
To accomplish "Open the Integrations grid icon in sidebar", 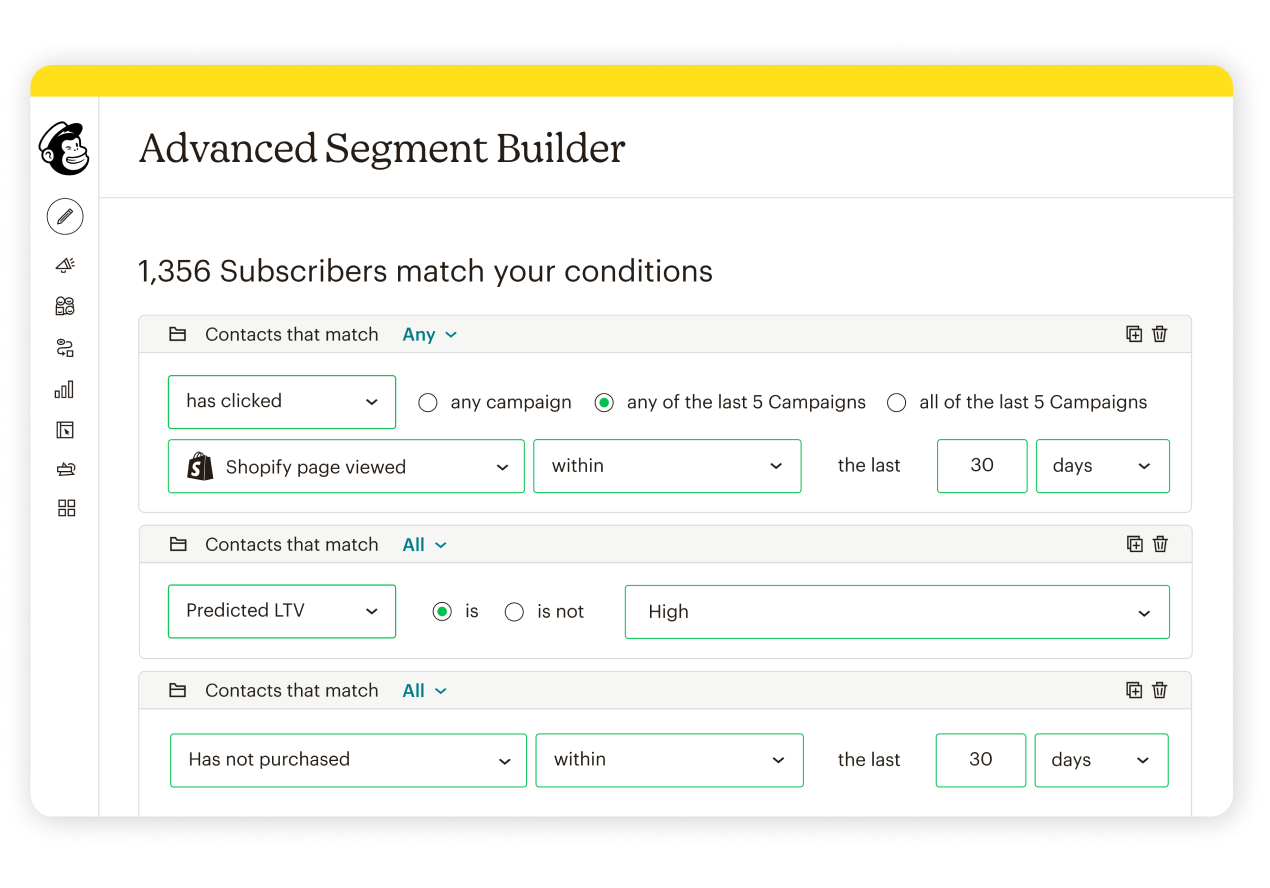I will coord(66,508).
